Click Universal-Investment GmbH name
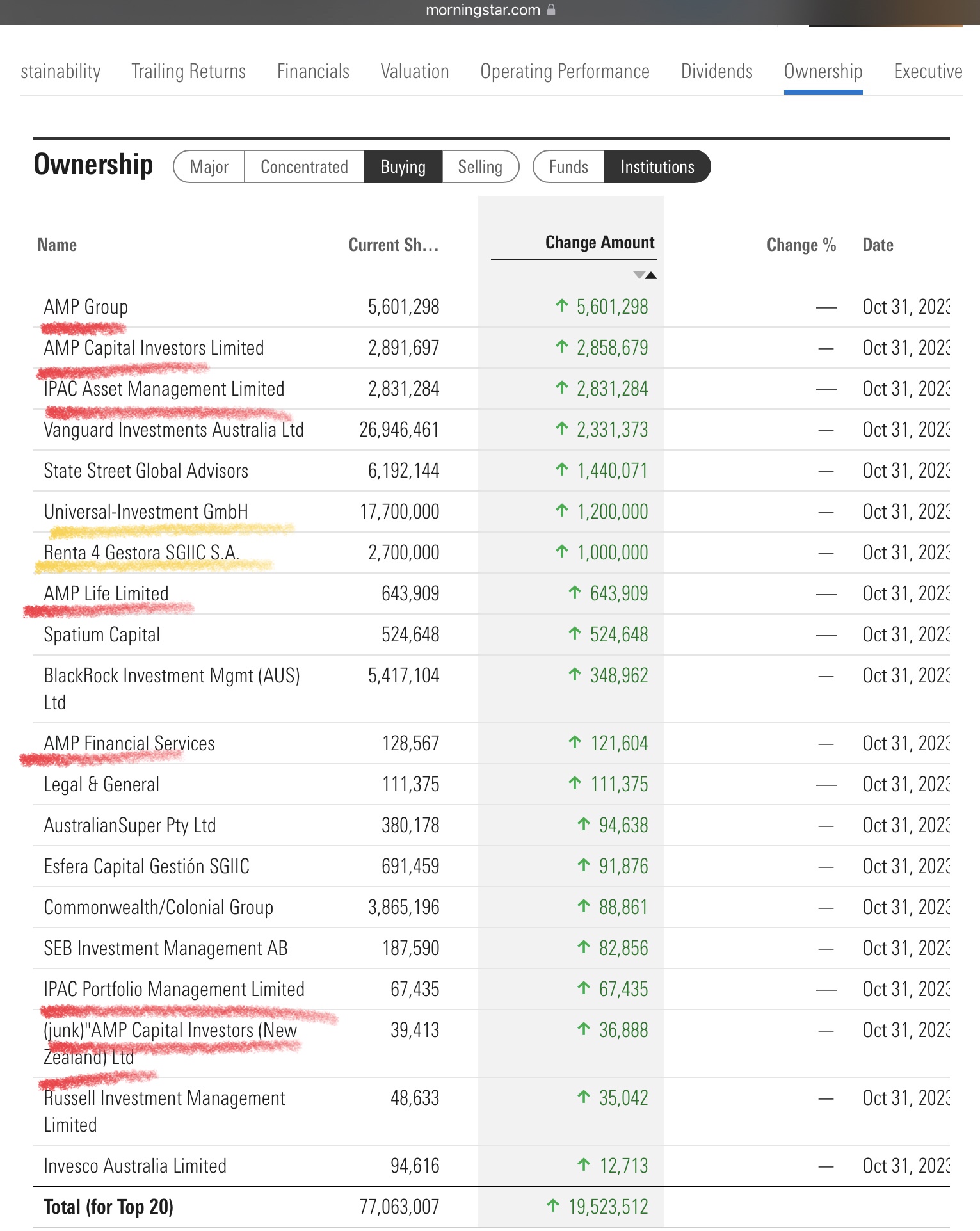The image size is (980, 1231). point(146,511)
